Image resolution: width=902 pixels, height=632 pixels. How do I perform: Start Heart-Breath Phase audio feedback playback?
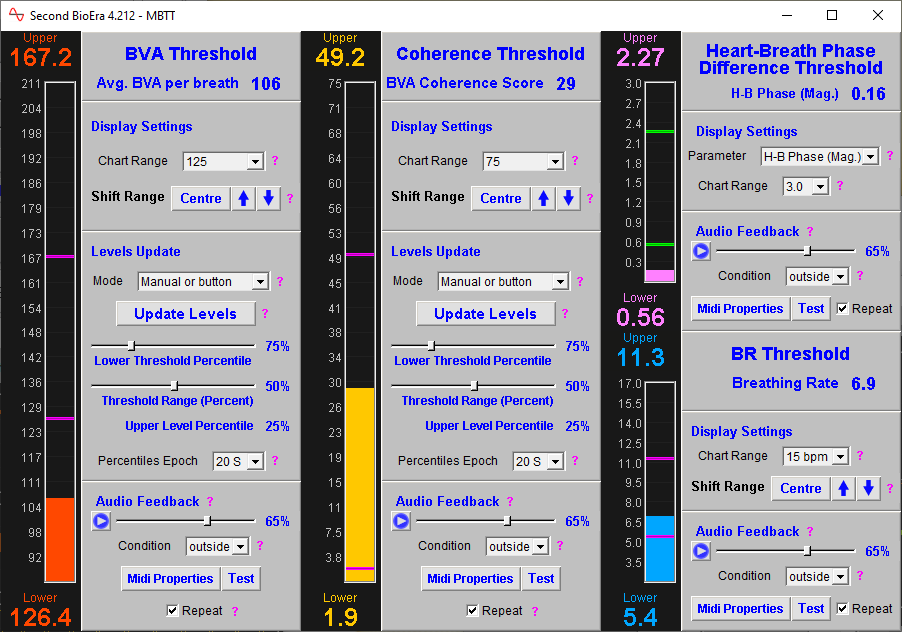pyautogui.click(x=701, y=251)
